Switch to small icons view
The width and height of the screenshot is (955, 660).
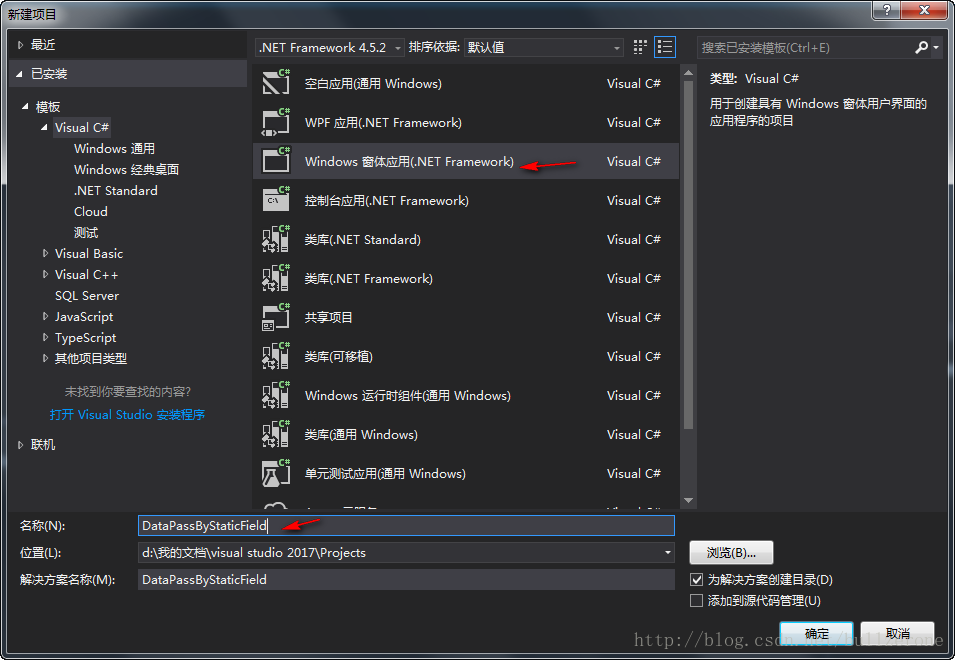[x=640, y=47]
